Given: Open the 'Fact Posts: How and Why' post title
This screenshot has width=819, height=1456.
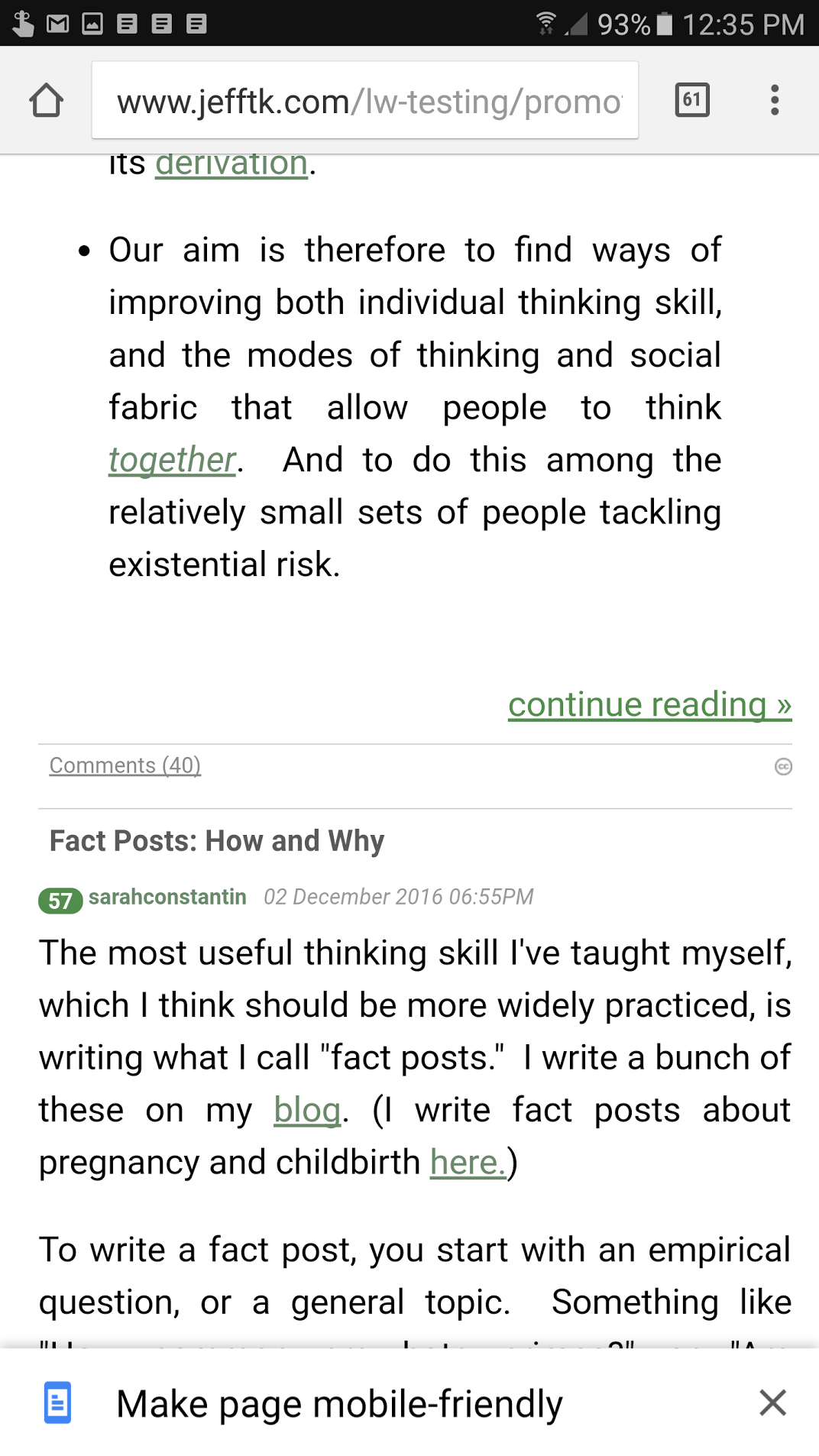Looking at the screenshot, I should (x=217, y=841).
